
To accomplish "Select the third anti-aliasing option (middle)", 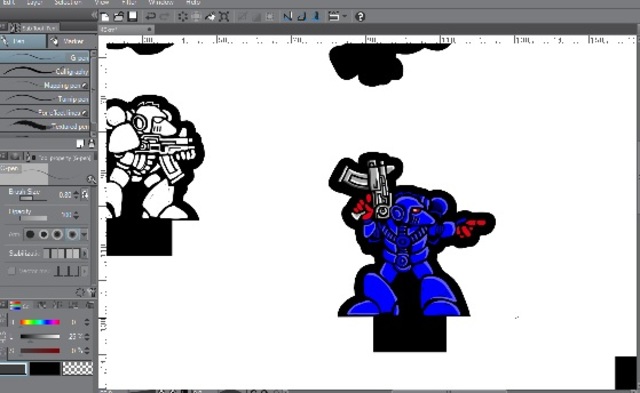I will 58,234.
